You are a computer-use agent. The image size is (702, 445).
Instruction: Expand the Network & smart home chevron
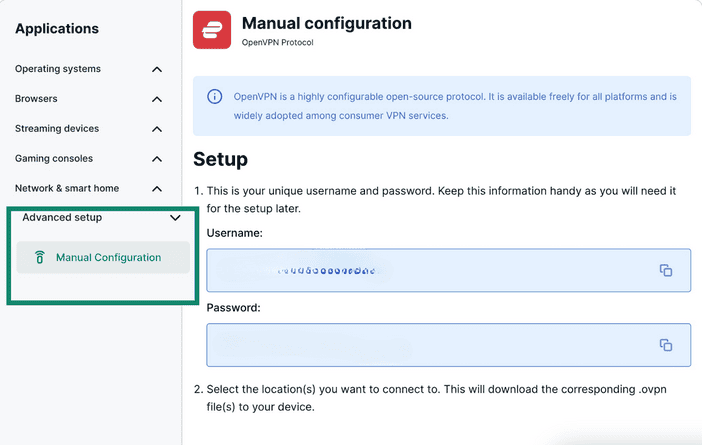click(x=157, y=189)
